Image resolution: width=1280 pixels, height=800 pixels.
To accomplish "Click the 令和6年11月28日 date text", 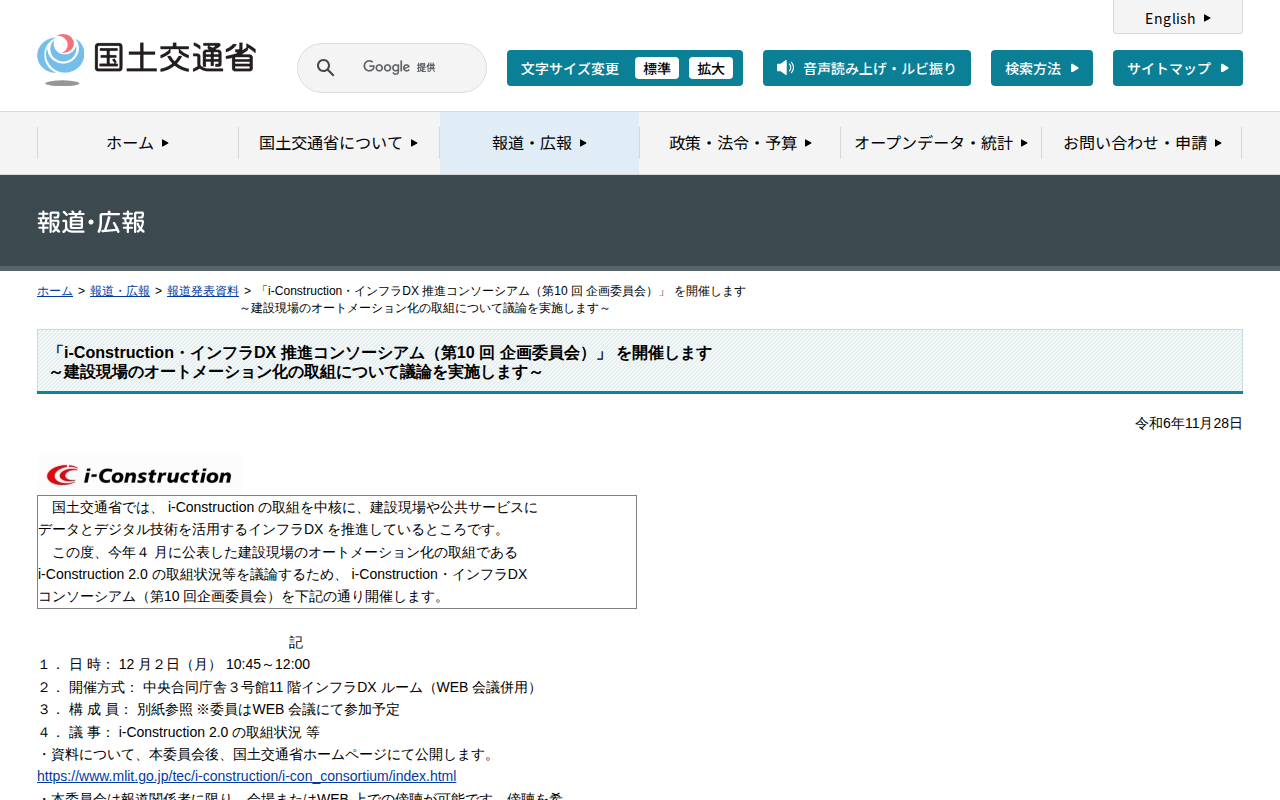I will (1189, 424).
